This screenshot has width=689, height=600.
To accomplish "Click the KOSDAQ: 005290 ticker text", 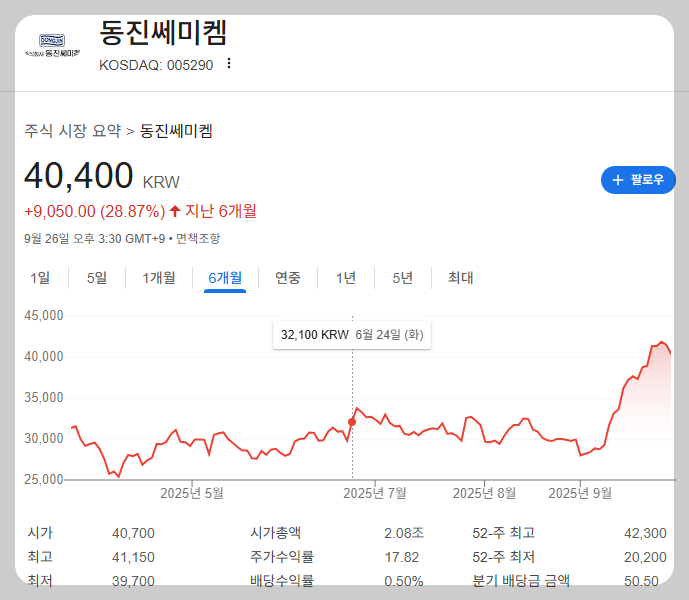I will point(156,65).
